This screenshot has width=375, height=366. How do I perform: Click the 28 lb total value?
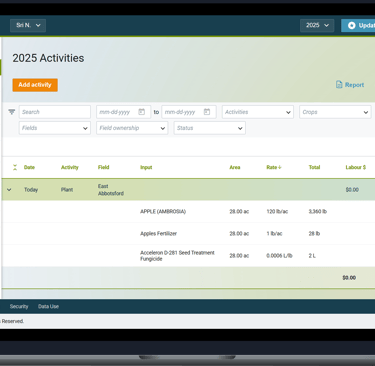[x=314, y=233]
